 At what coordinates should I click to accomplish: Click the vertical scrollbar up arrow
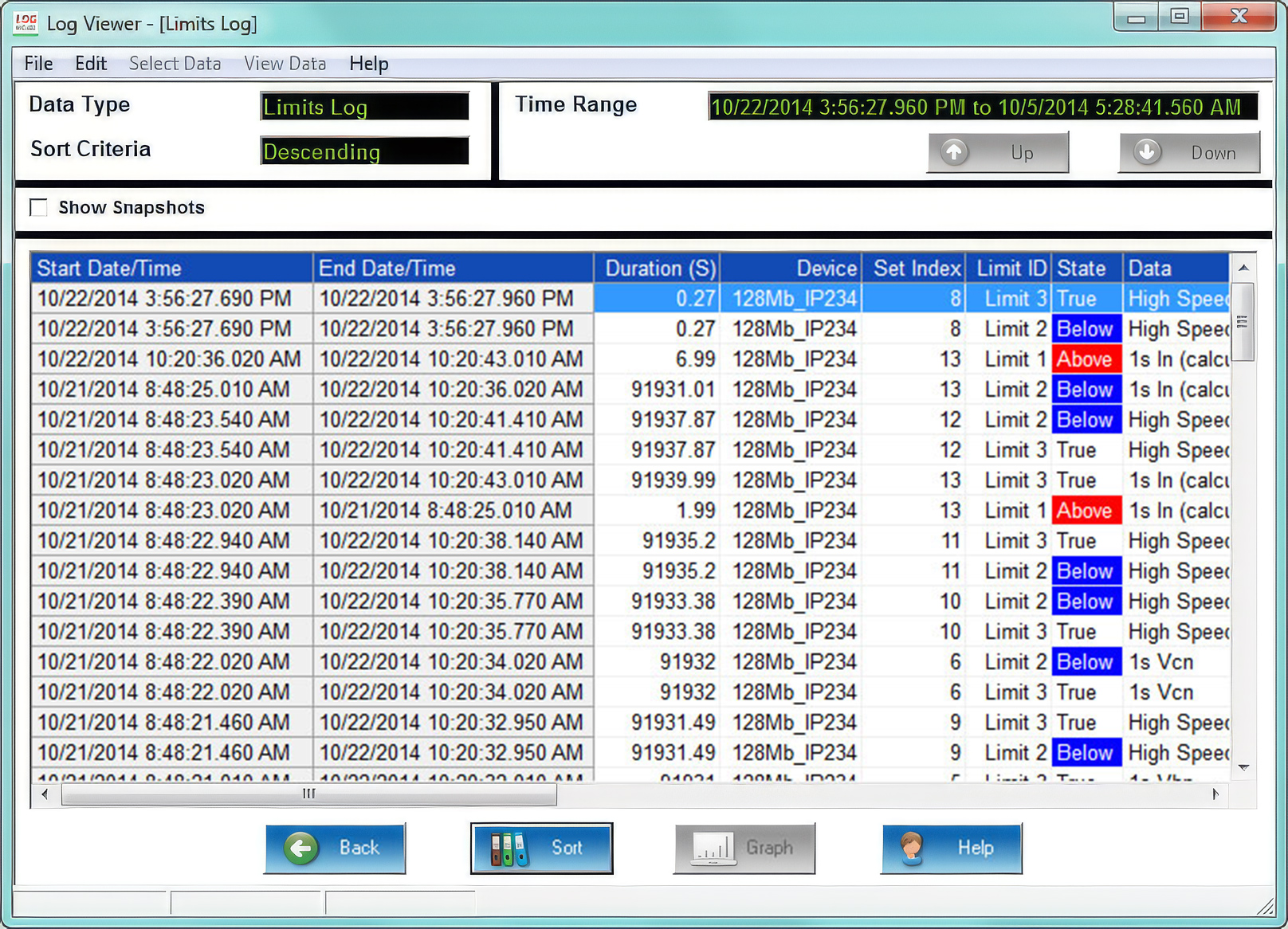pos(1243,268)
